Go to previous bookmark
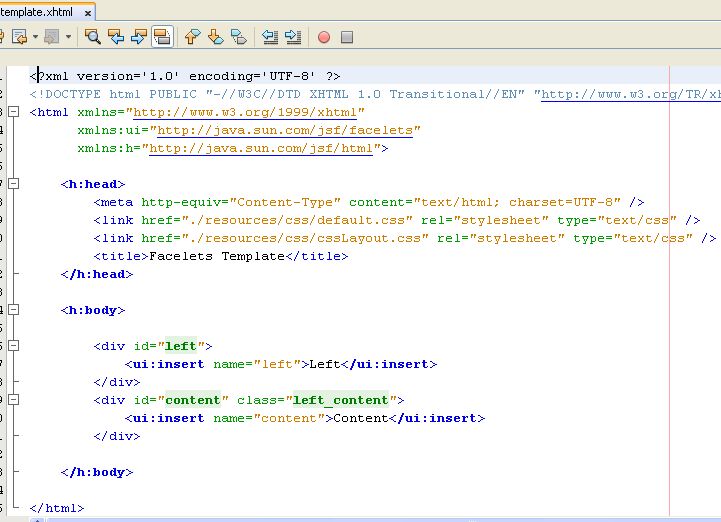Viewport: 721px width, 522px height. coord(193,36)
